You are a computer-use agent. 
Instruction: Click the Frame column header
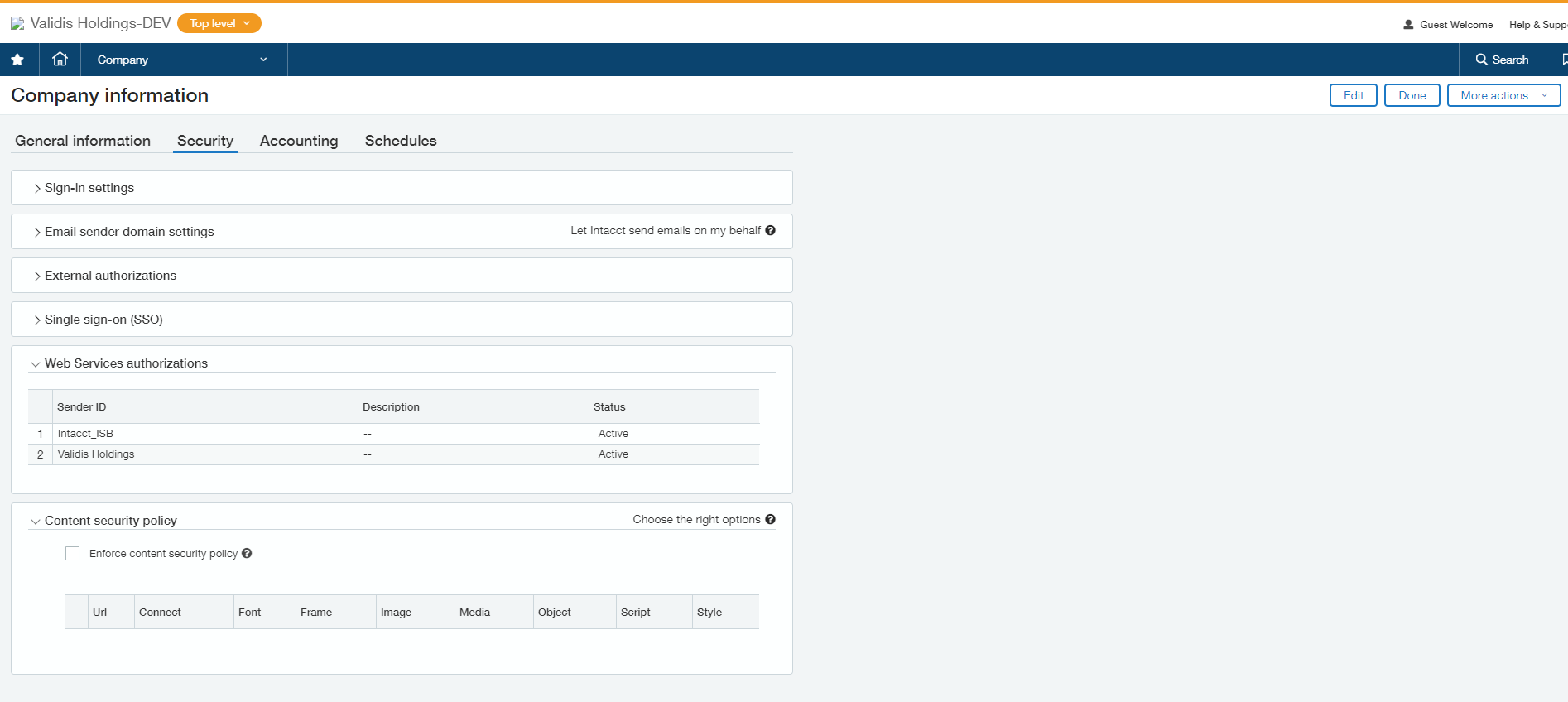click(x=336, y=613)
